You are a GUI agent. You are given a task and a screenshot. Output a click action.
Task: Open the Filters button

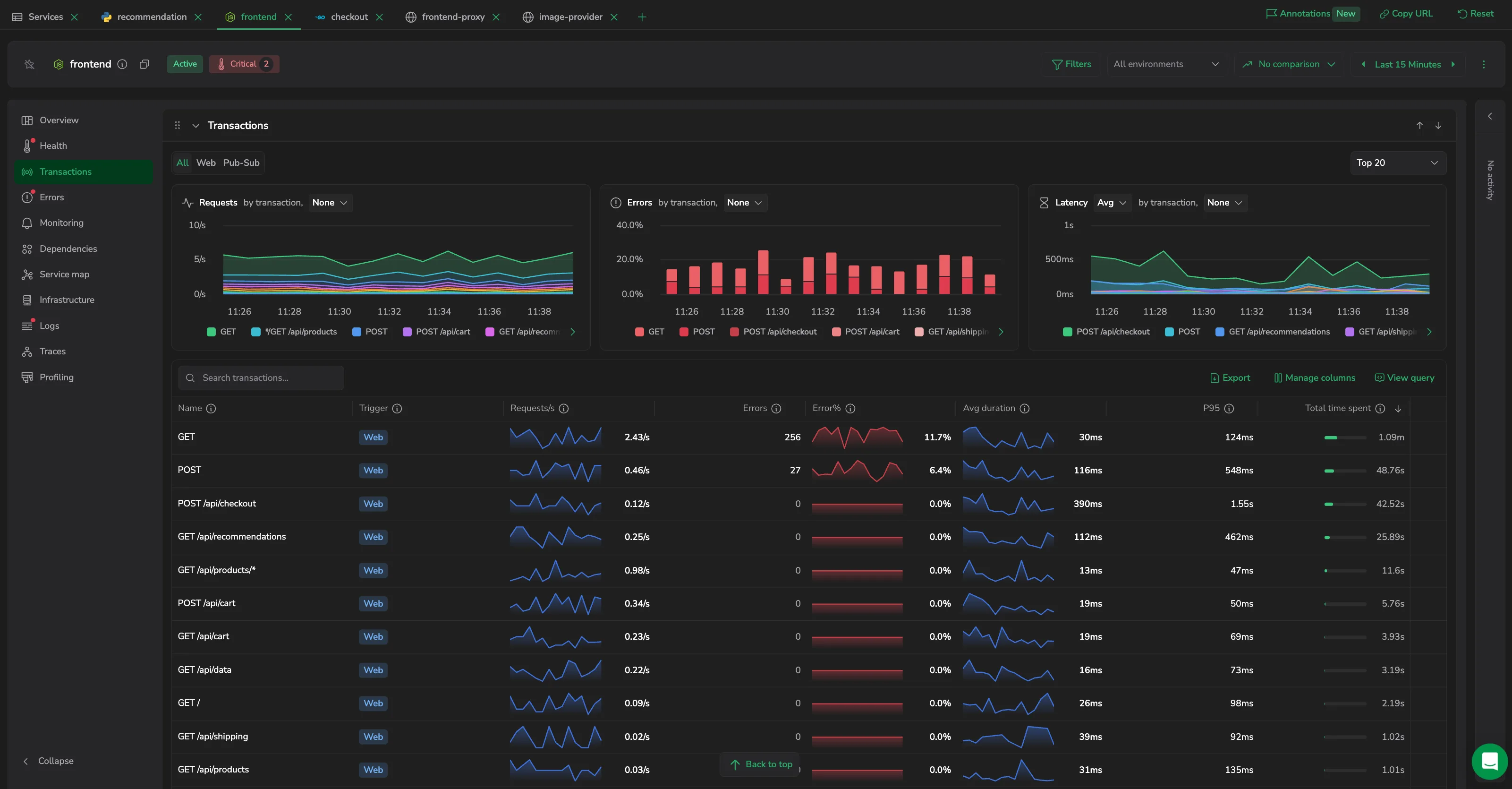coord(1071,64)
